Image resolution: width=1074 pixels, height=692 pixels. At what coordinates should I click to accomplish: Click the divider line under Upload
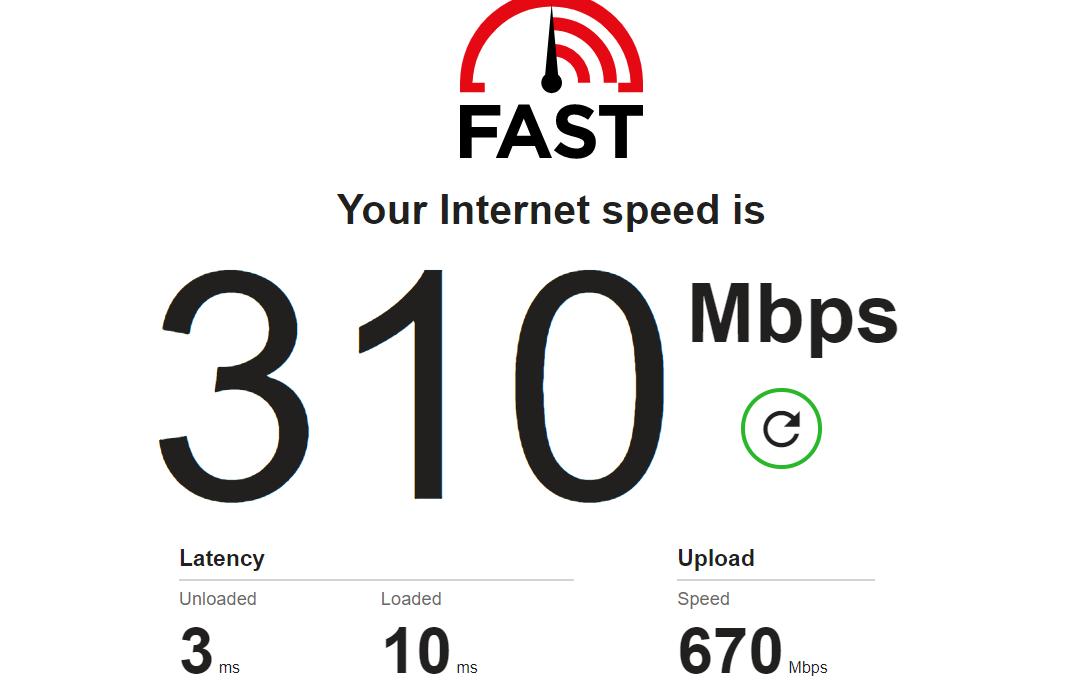pyautogui.click(x=776, y=580)
